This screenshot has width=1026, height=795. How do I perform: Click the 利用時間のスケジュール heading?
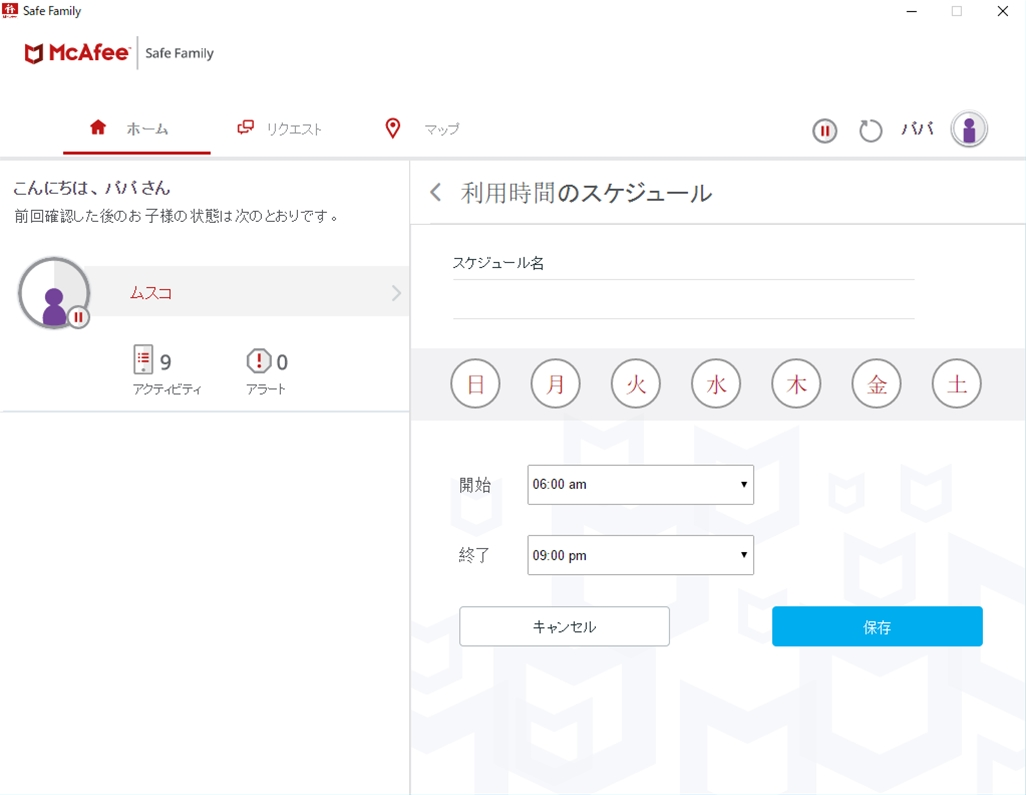[586, 193]
